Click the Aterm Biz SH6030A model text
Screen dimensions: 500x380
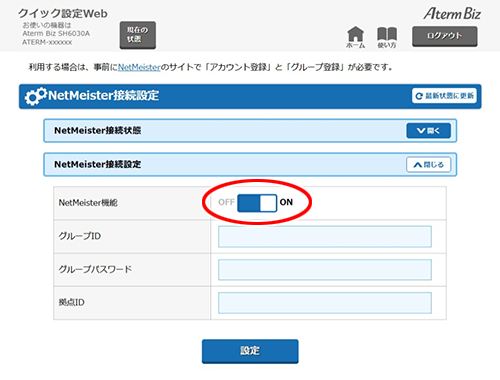click(x=56, y=33)
